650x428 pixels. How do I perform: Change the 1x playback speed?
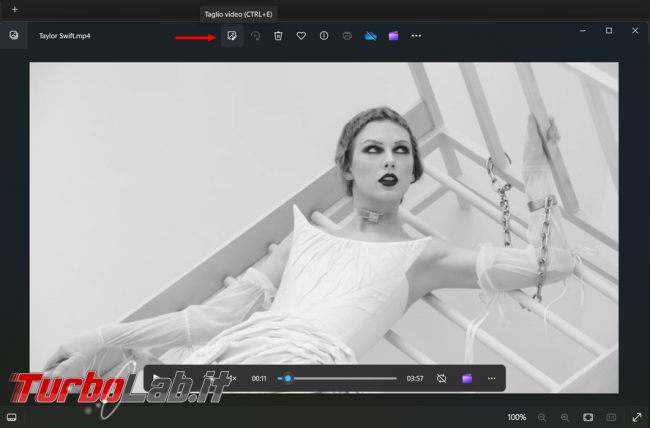[x=233, y=378]
